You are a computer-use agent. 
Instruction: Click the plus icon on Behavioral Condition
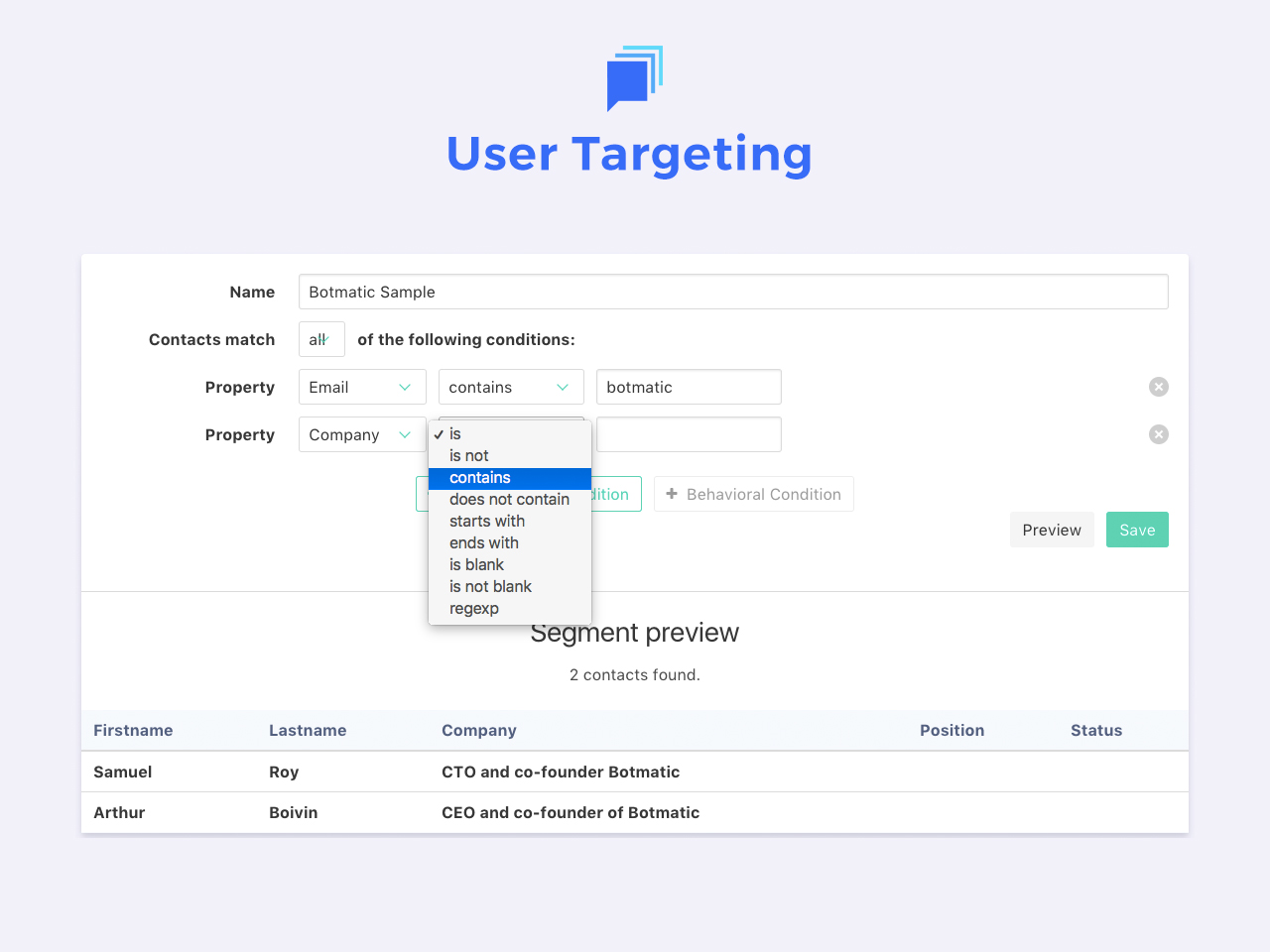pyautogui.click(x=672, y=494)
